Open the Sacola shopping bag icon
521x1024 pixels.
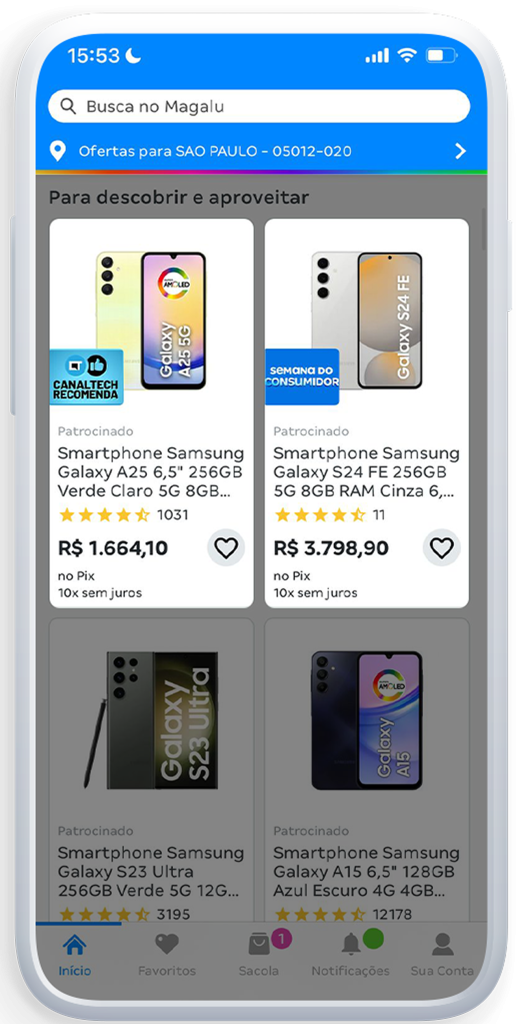(x=259, y=944)
